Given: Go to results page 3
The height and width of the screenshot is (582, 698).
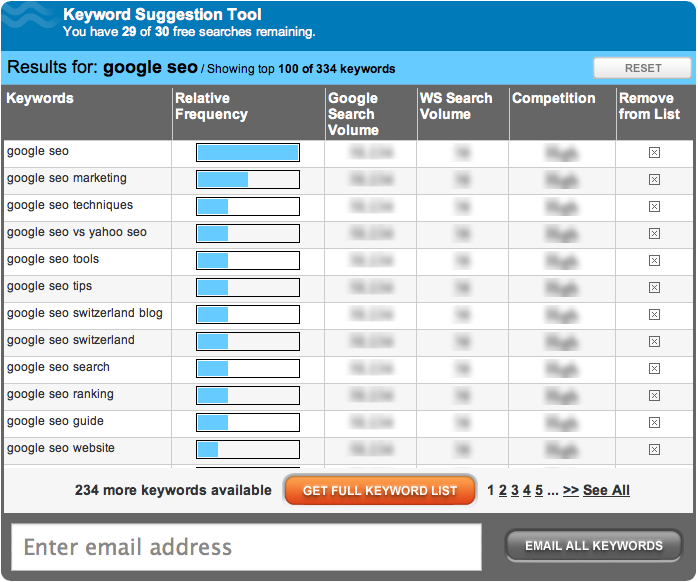Looking at the screenshot, I should (x=515, y=490).
